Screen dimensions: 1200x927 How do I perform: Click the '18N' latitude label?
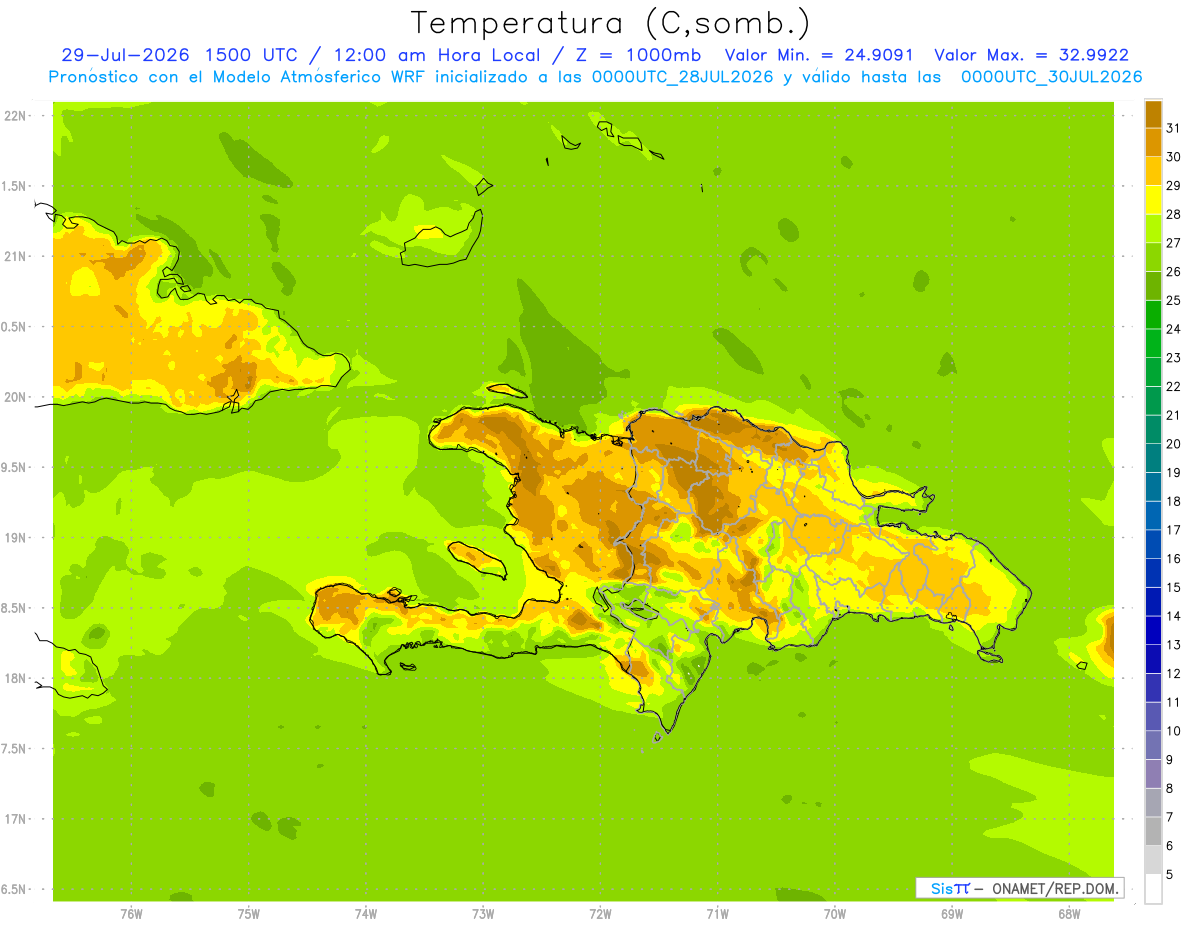(x=15, y=678)
